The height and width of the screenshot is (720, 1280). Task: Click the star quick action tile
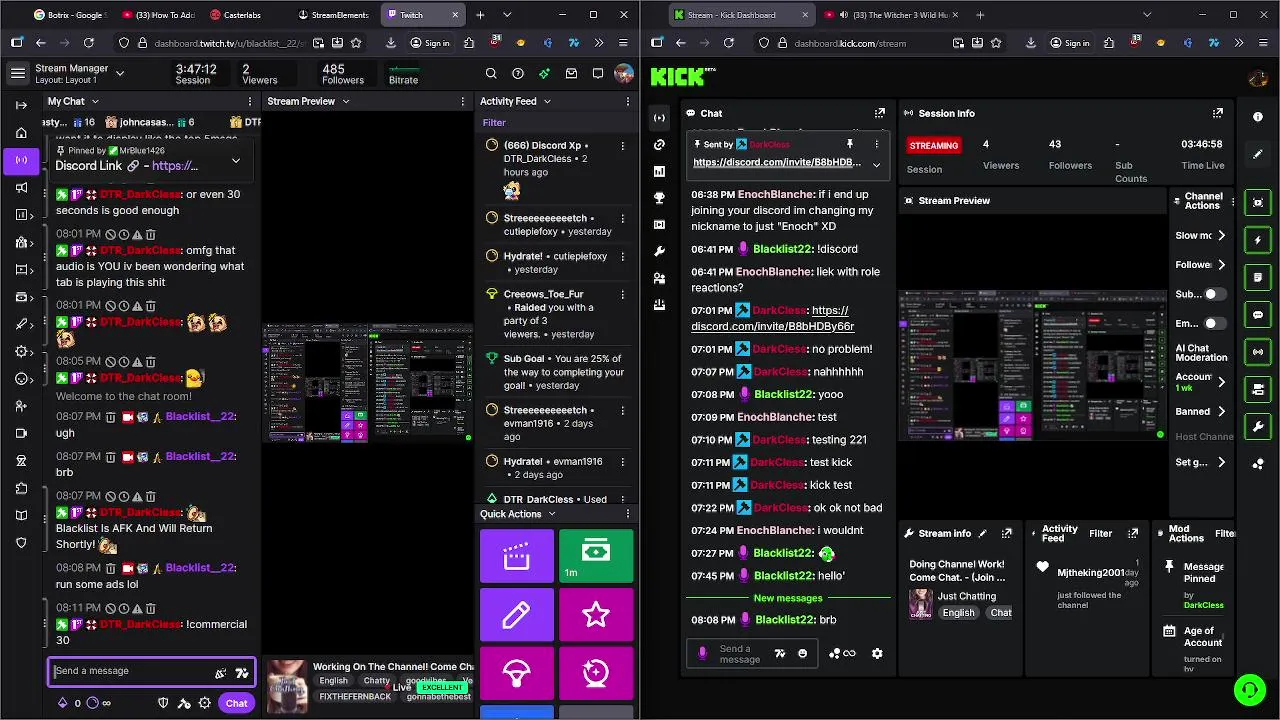596,615
